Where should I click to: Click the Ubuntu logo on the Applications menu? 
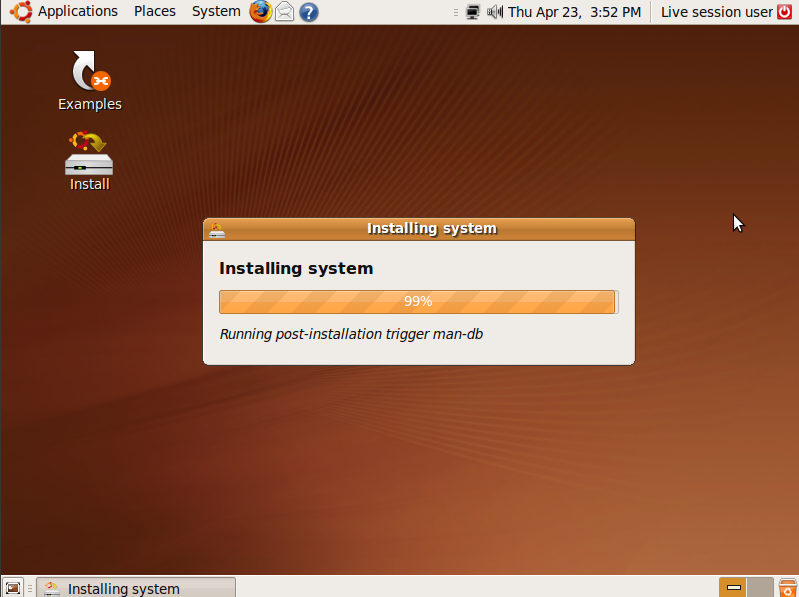[x=21, y=12]
